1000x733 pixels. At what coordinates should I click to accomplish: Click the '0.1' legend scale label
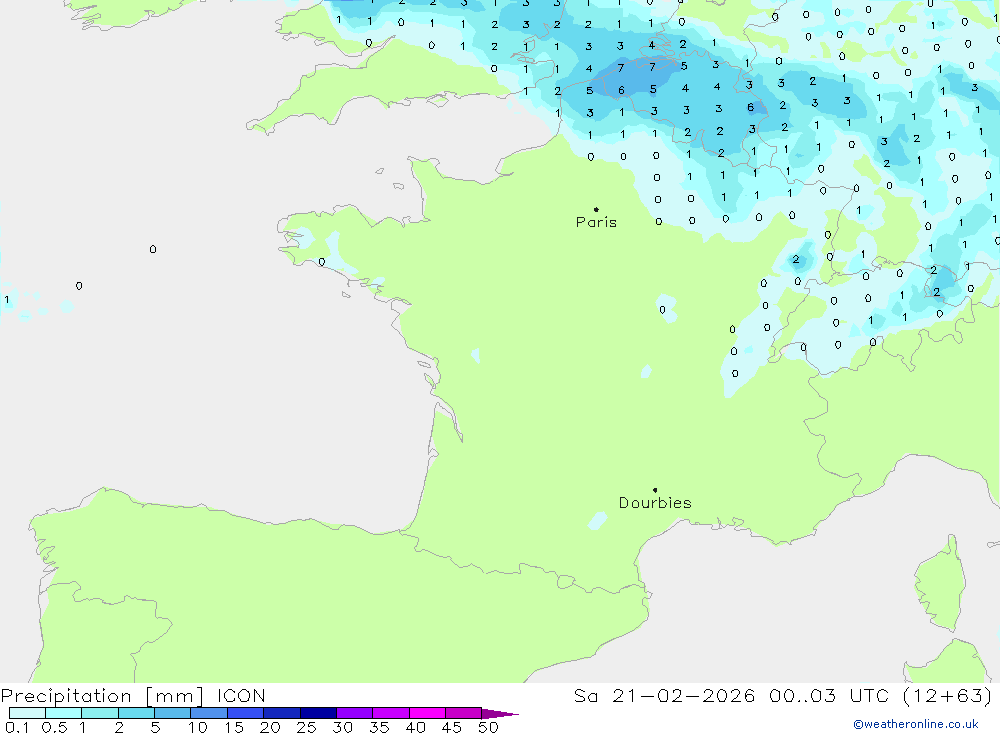(17, 727)
